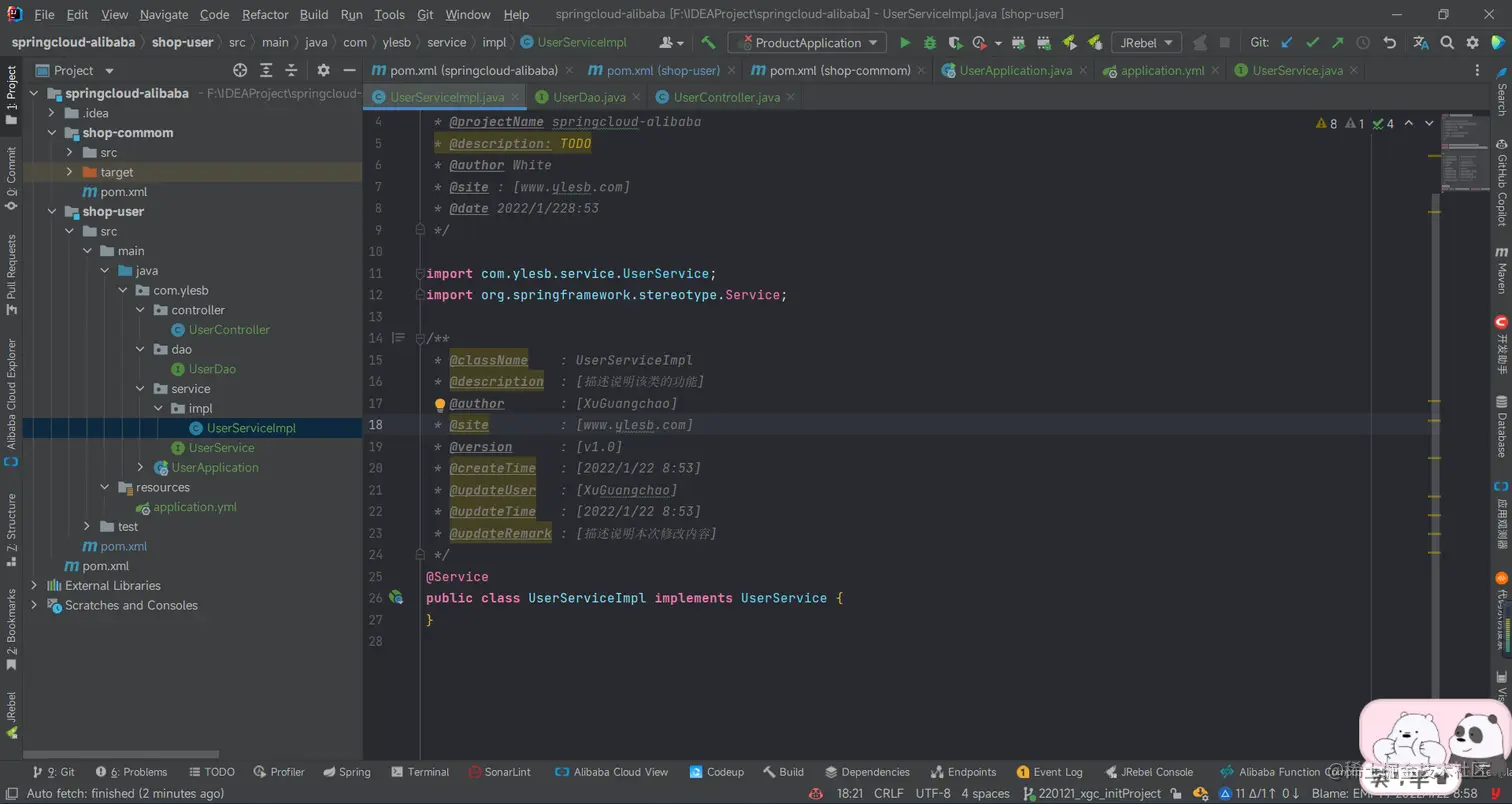The image size is (1512, 804).
Task: Click the 220121_xgc_initProject branch widget
Action: point(1092,793)
